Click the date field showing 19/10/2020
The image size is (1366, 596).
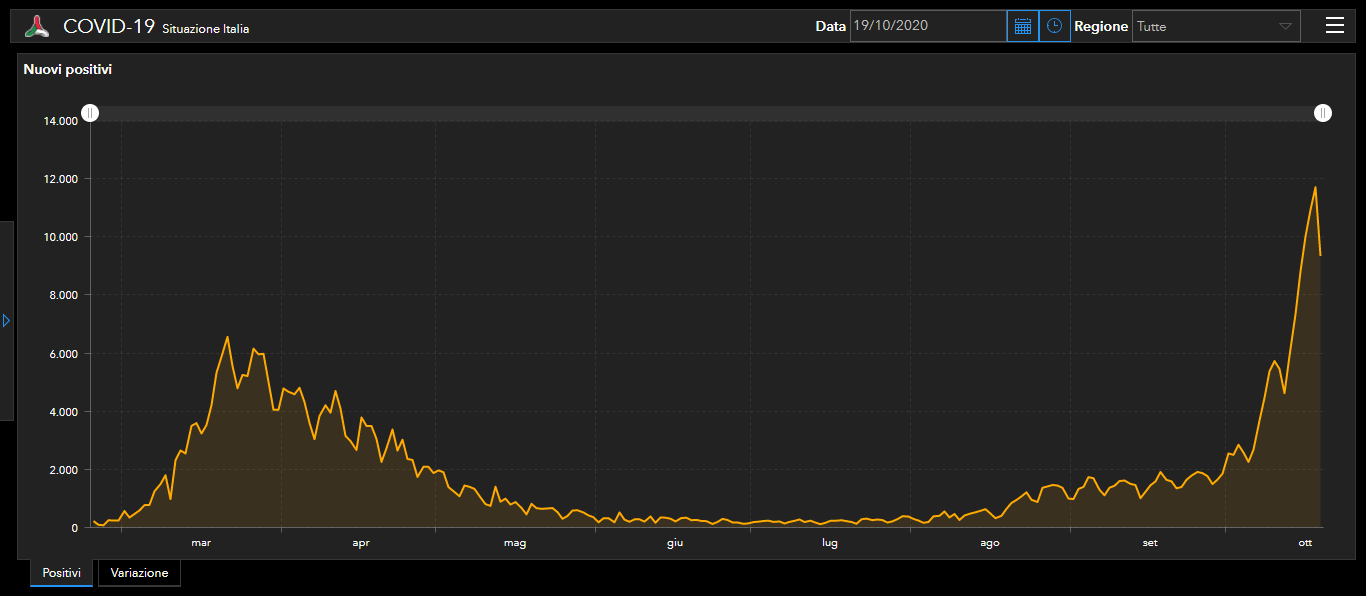pyautogui.click(x=928, y=26)
